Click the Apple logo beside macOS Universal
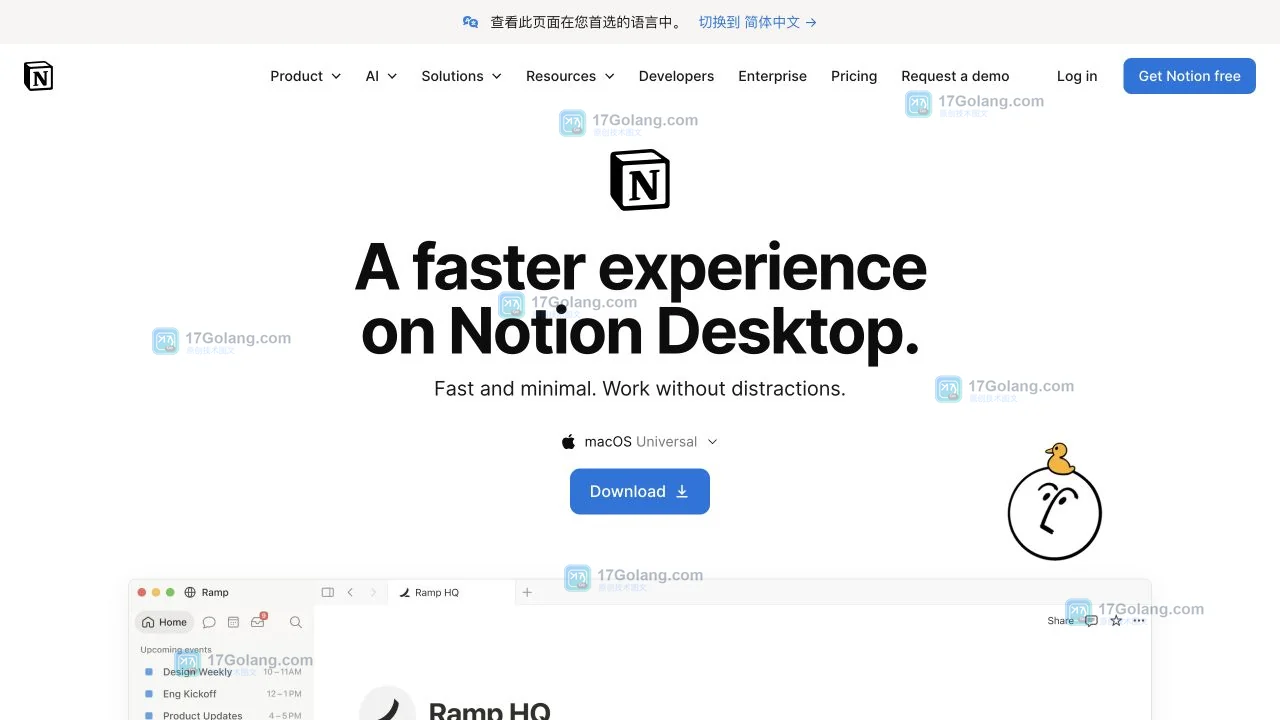 tap(568, 442)
